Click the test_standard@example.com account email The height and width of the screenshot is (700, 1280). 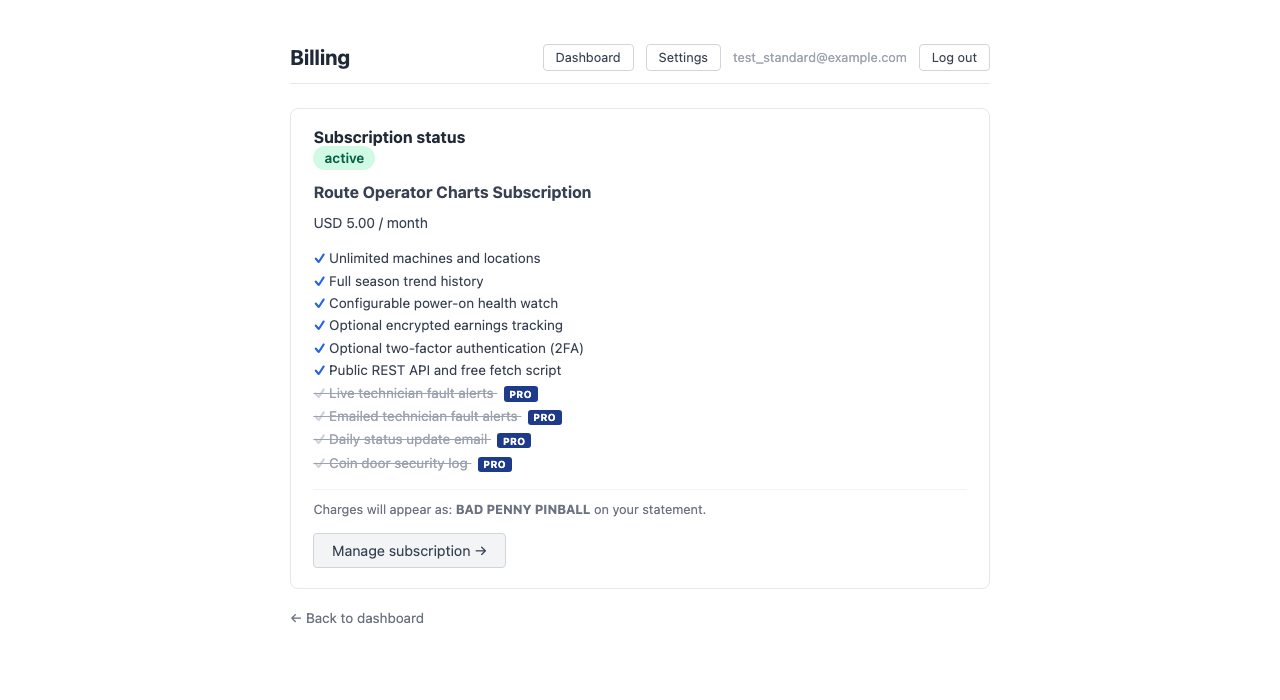pyautogui.click(x=820, y=58)
